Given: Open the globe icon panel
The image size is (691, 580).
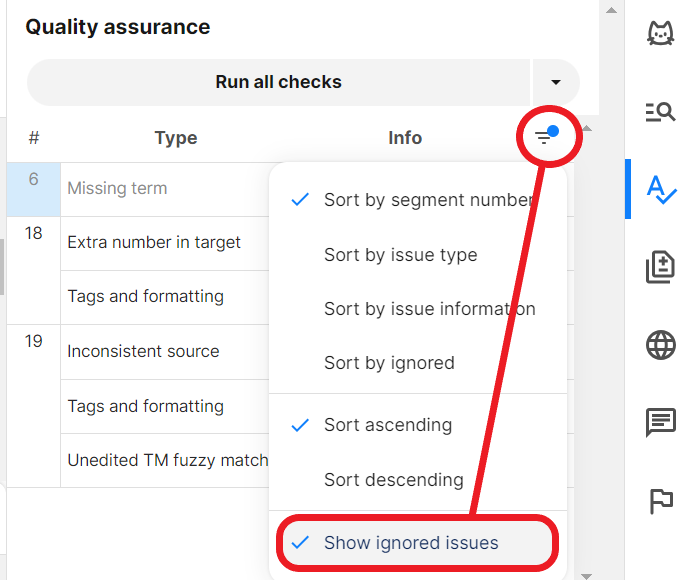Looking at the screenshot, I should tap(661, 346).
